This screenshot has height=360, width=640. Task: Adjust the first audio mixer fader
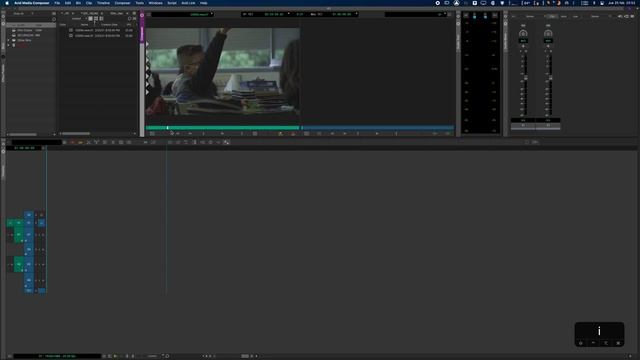526,78
